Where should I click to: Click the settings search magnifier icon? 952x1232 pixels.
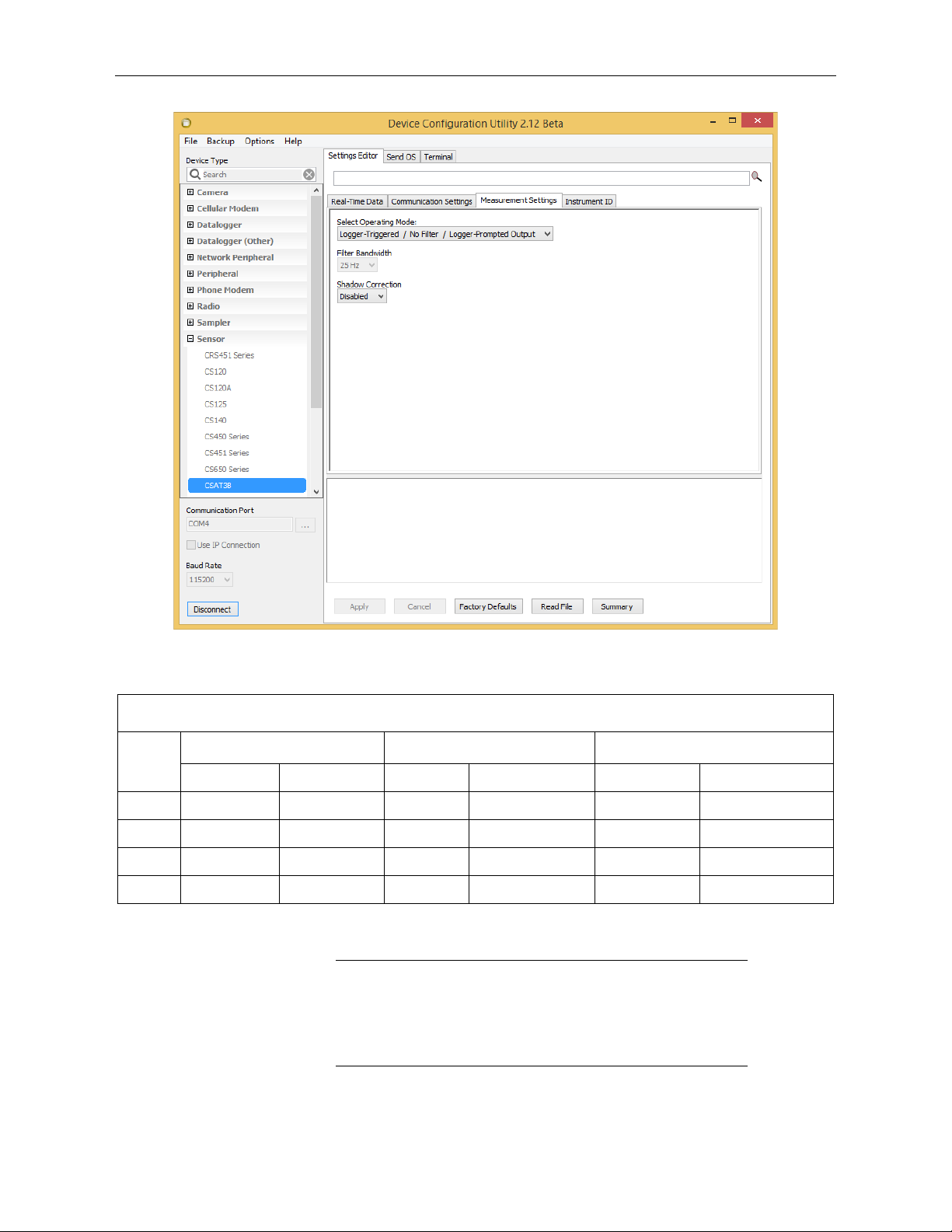coord(756,177)
